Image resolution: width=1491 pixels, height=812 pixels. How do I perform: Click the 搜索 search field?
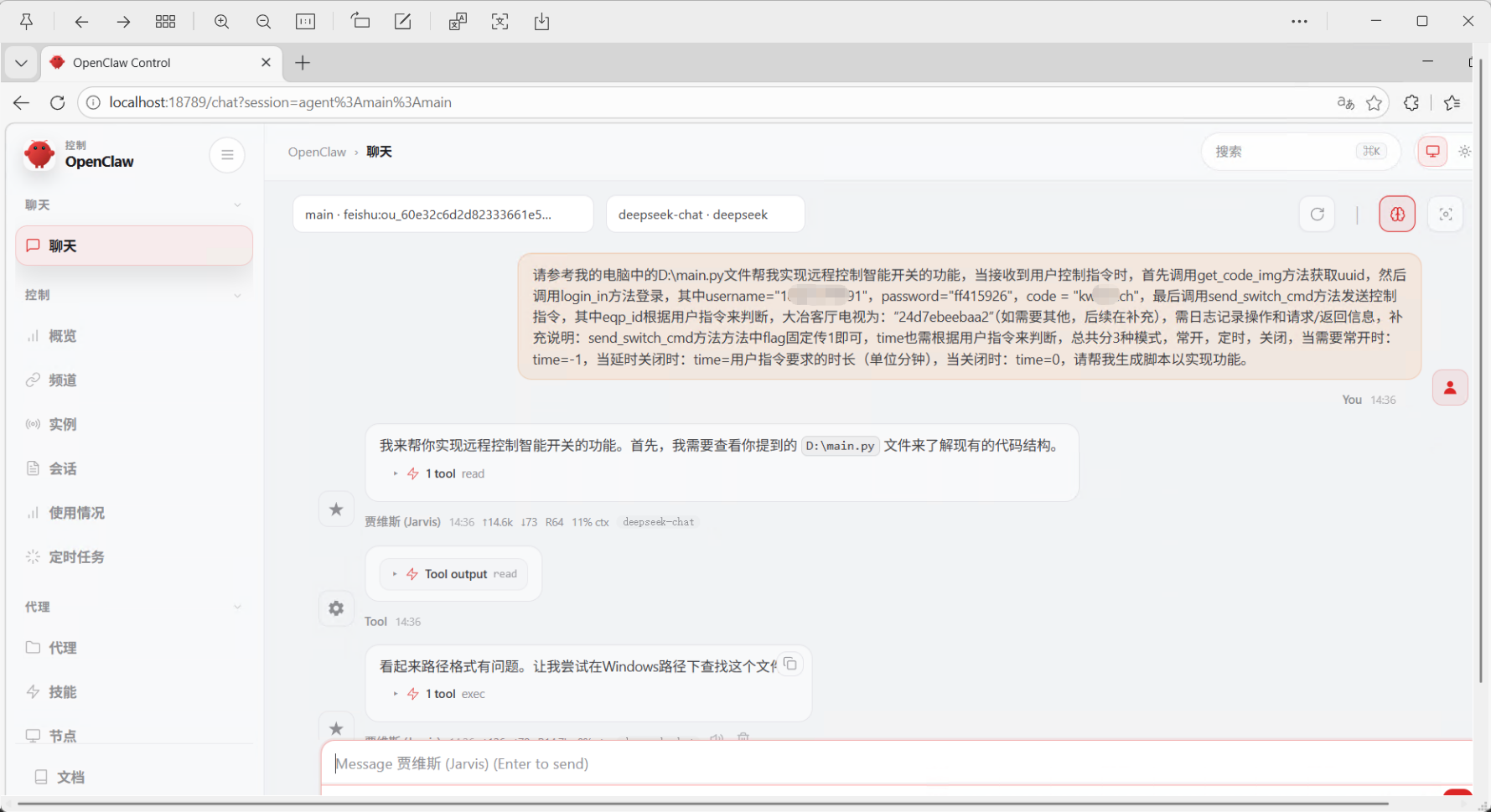pyautogui.click(x=1301, y=152)
